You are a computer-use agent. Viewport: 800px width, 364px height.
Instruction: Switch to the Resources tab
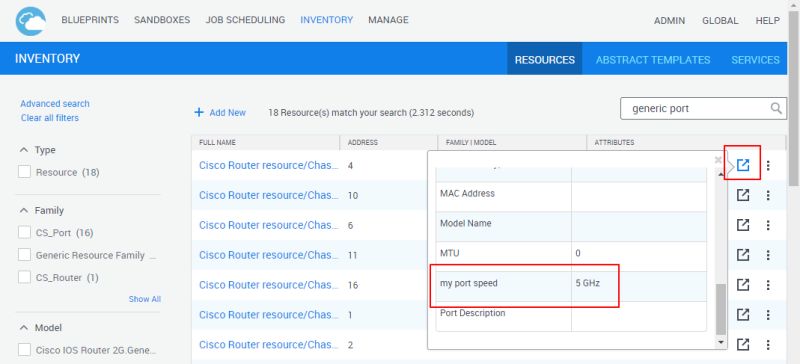[544, 59]
